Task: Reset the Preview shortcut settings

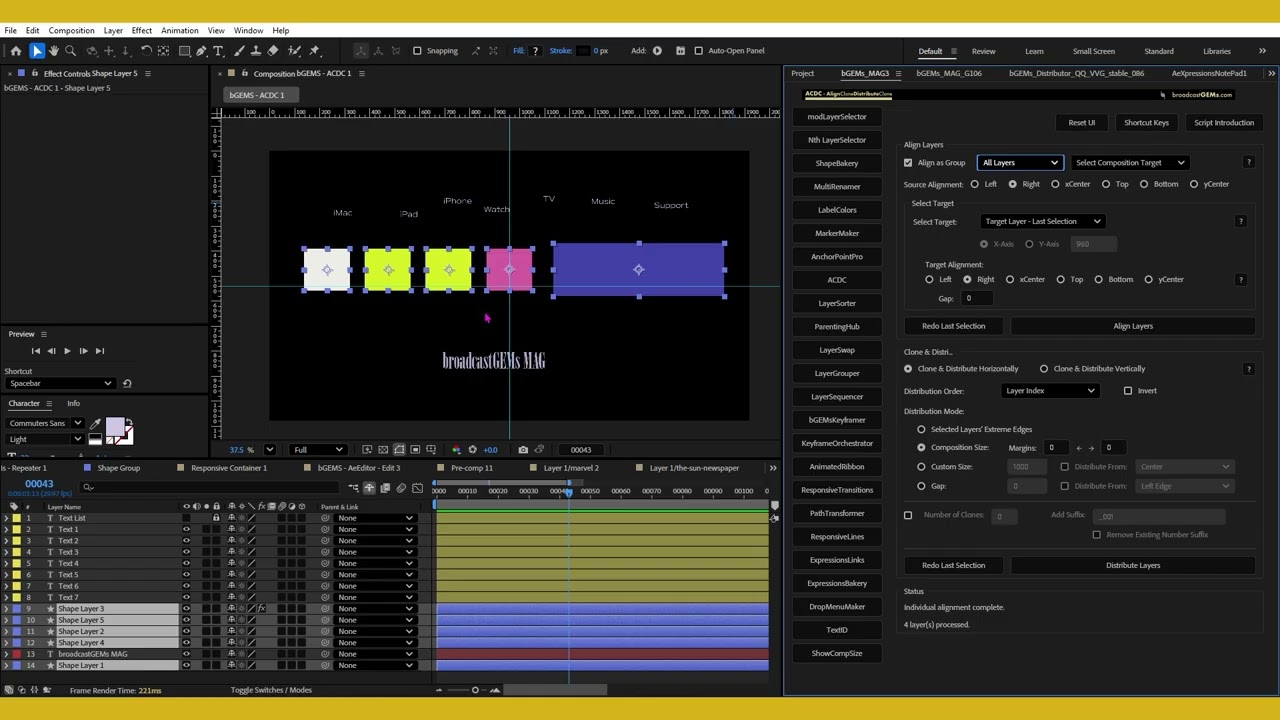Action: [126, 383]
